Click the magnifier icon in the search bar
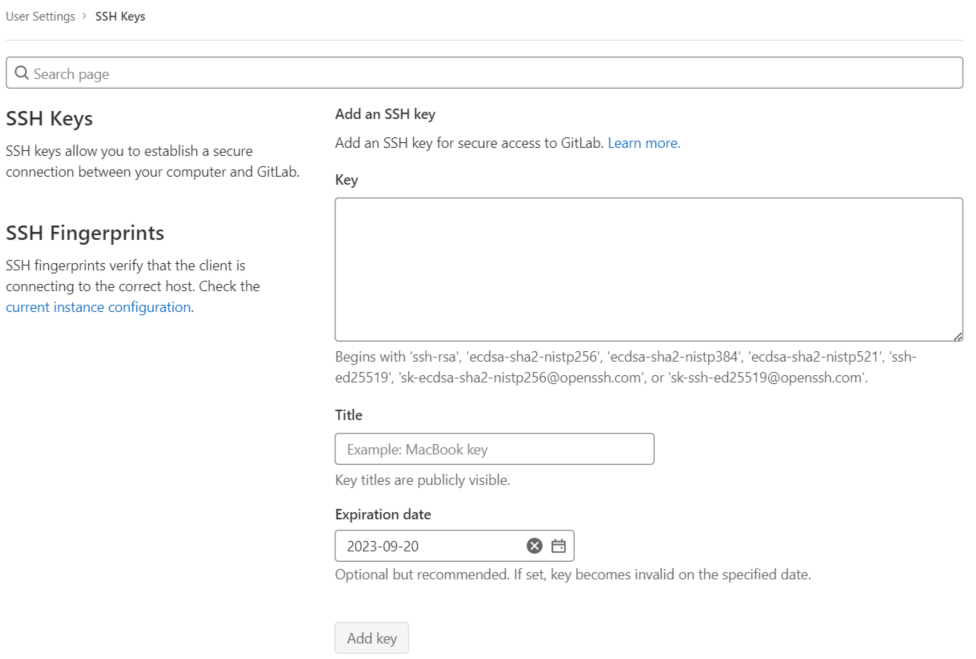 (22, 74)
